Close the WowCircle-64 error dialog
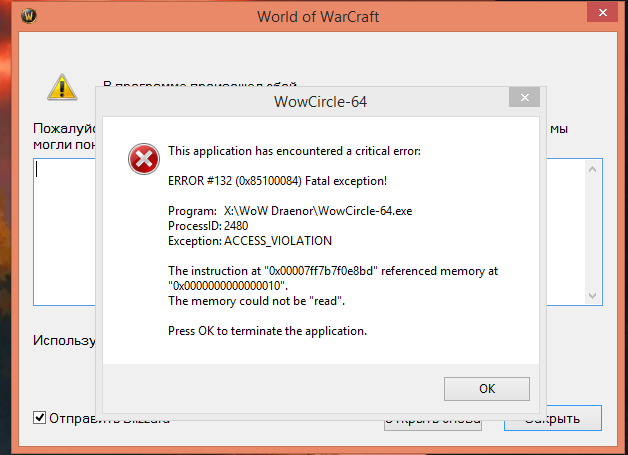 523,99
